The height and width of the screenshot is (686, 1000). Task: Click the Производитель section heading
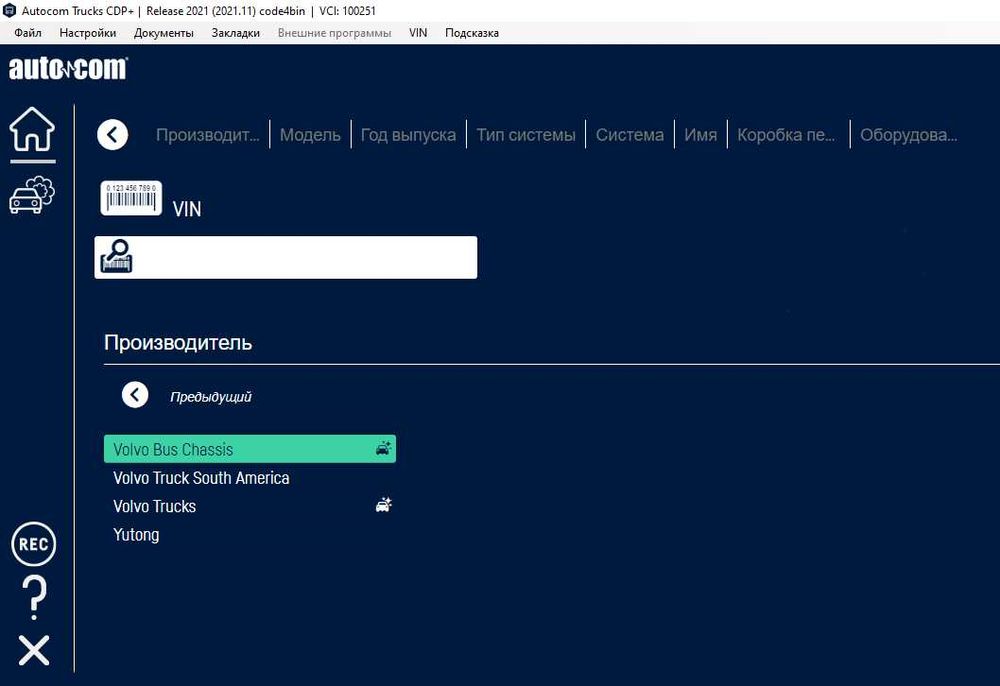(x=178, y=342)
